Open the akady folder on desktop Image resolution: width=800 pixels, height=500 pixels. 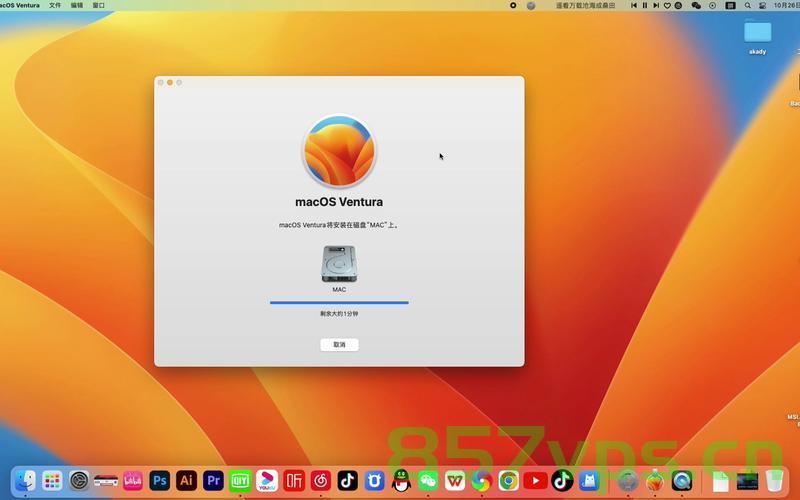tap(758, 36)
